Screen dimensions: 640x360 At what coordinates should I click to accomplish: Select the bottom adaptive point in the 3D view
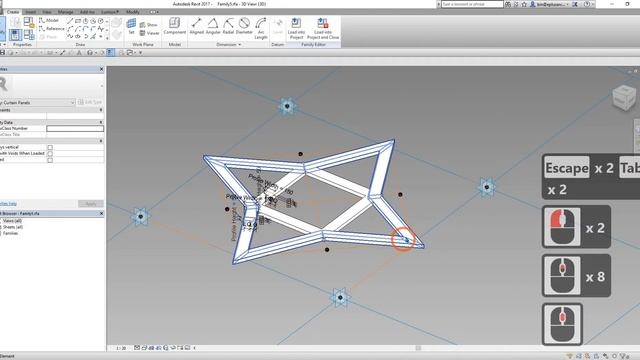340,298
